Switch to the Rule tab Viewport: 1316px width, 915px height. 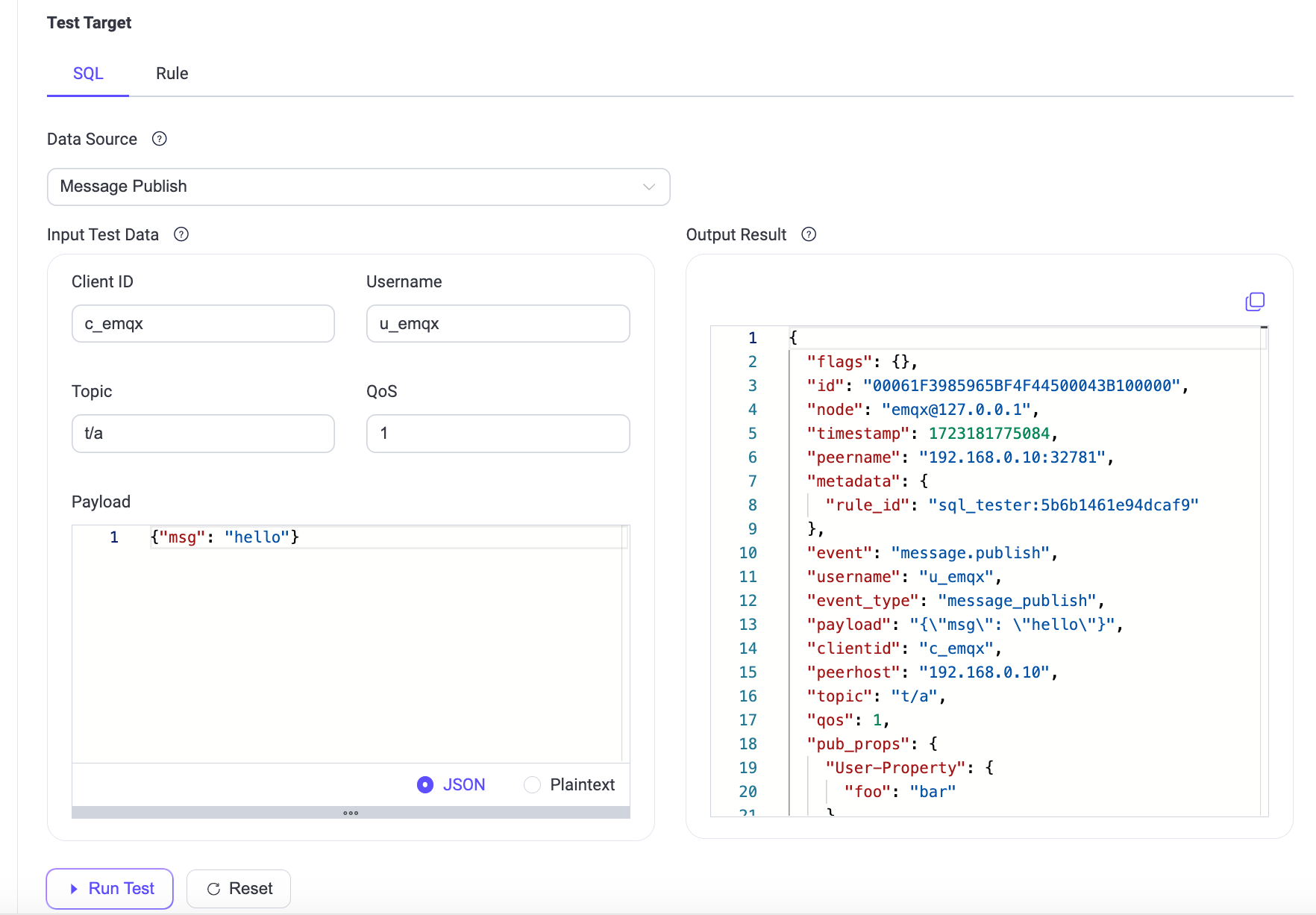172,74
